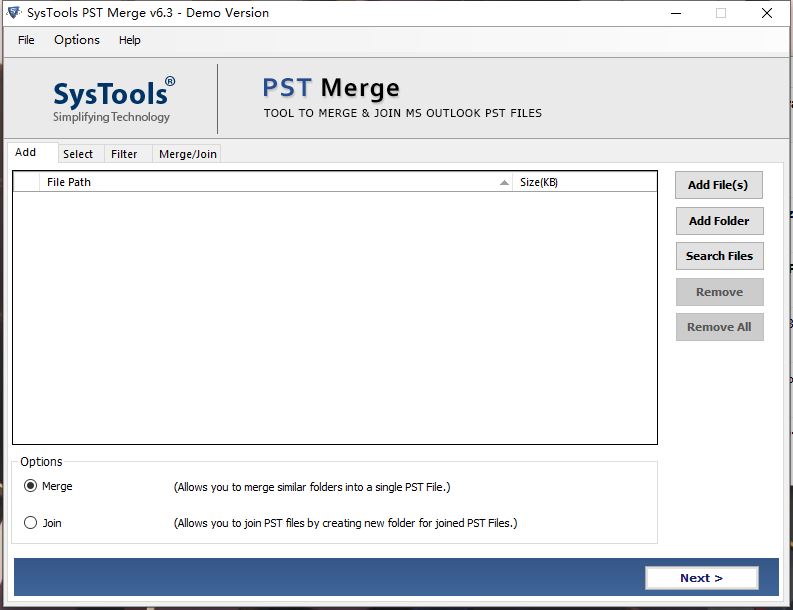Viewport: 793px width, 610px height.
Task: Click the Merge option description text
Action: [312, 487]
